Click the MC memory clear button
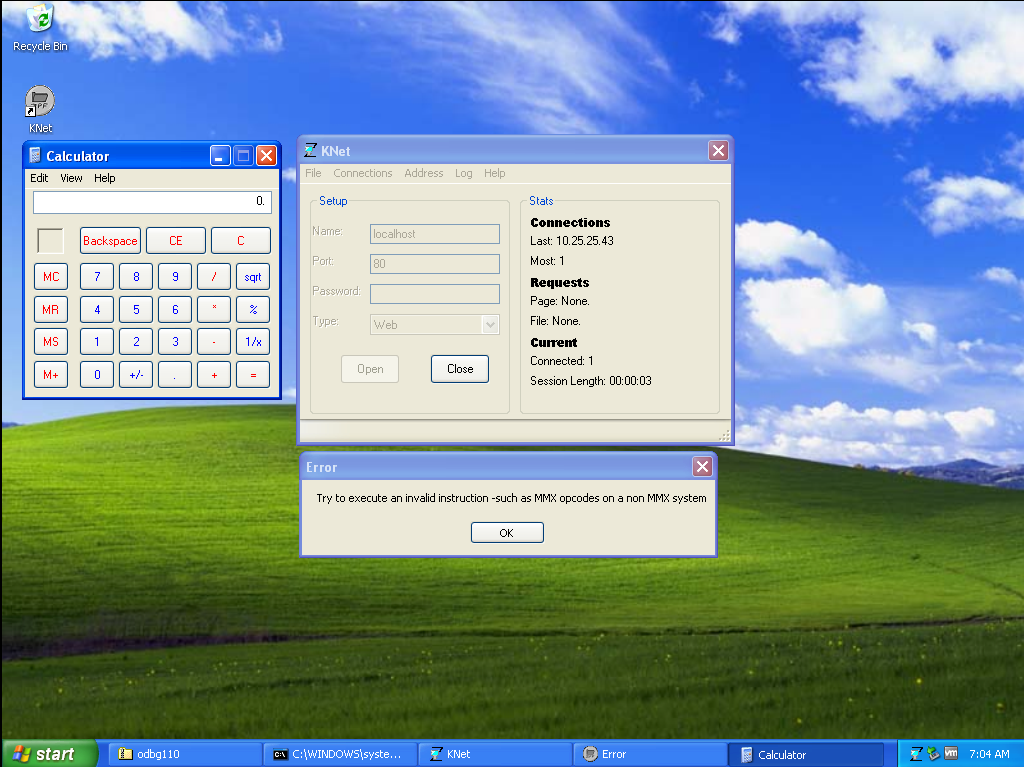 (51, 276)
